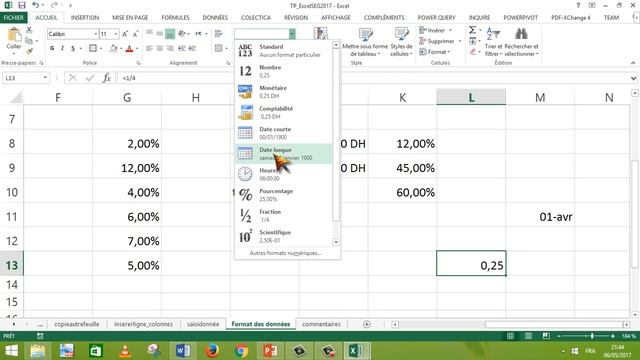640x360 pixels.
Task: Toggle italic I formatting
Action: pos(62,48)
